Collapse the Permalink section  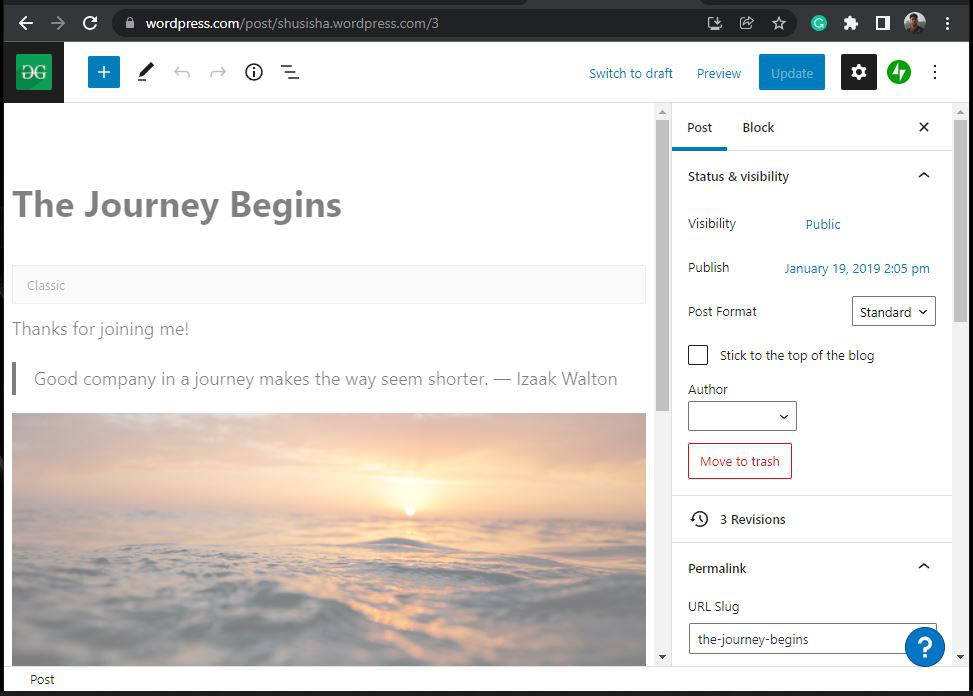(x=923, y=566)
